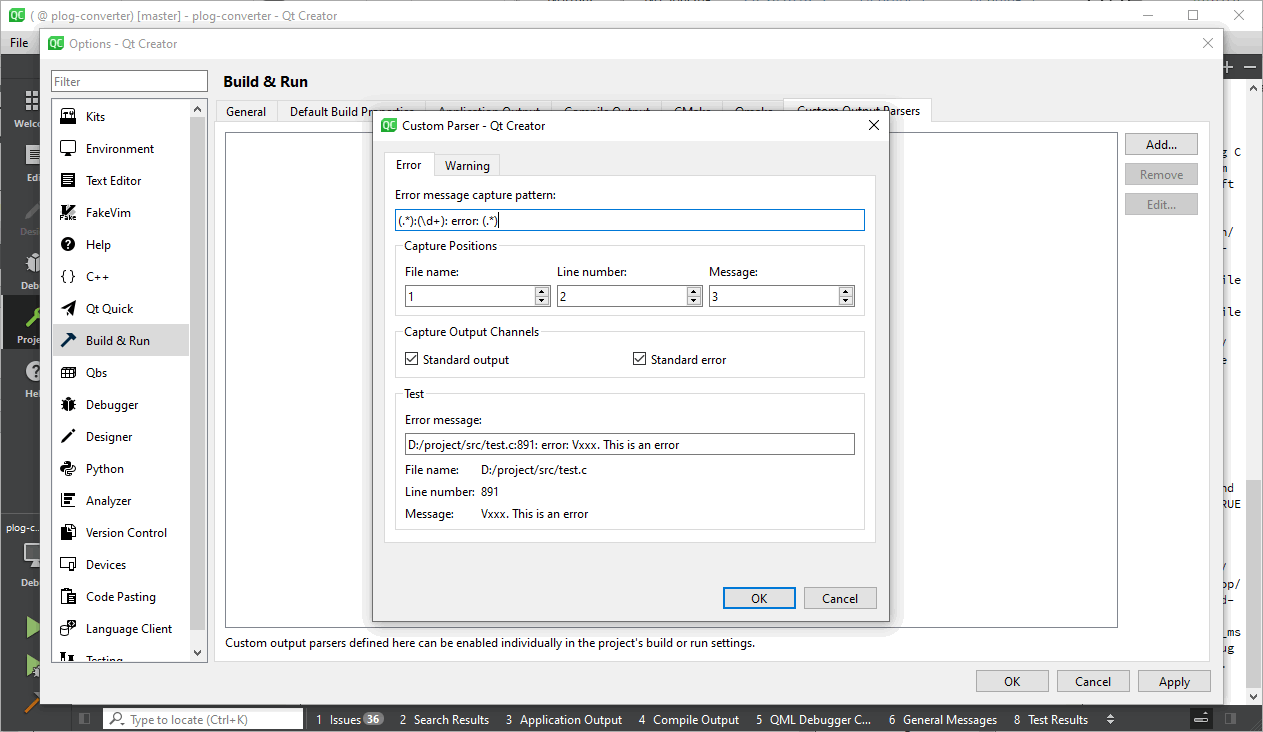Open the Devices options category
The width and height of the screenshot is (1263, 732).
[x=120, y=565]
